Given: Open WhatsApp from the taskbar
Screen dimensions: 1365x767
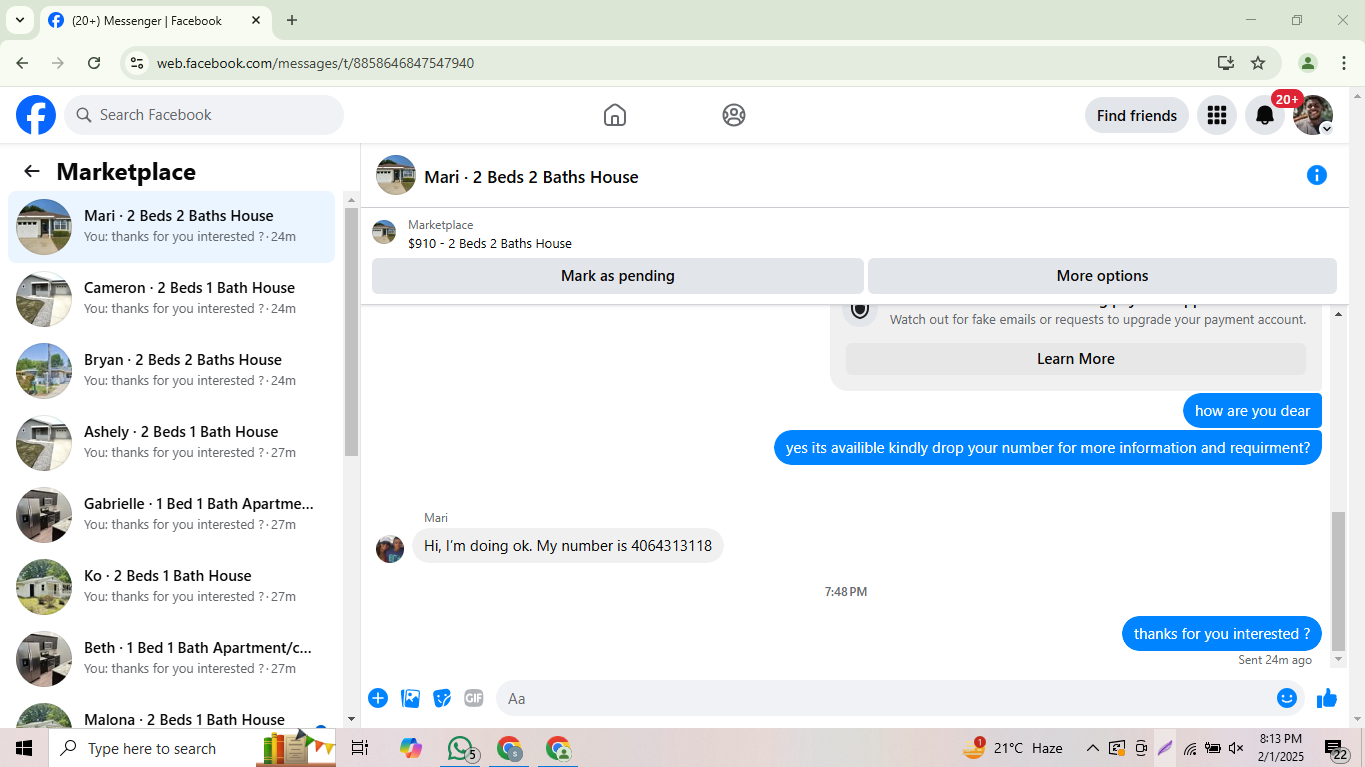Looking at the screenshot, I should (460, 748).
